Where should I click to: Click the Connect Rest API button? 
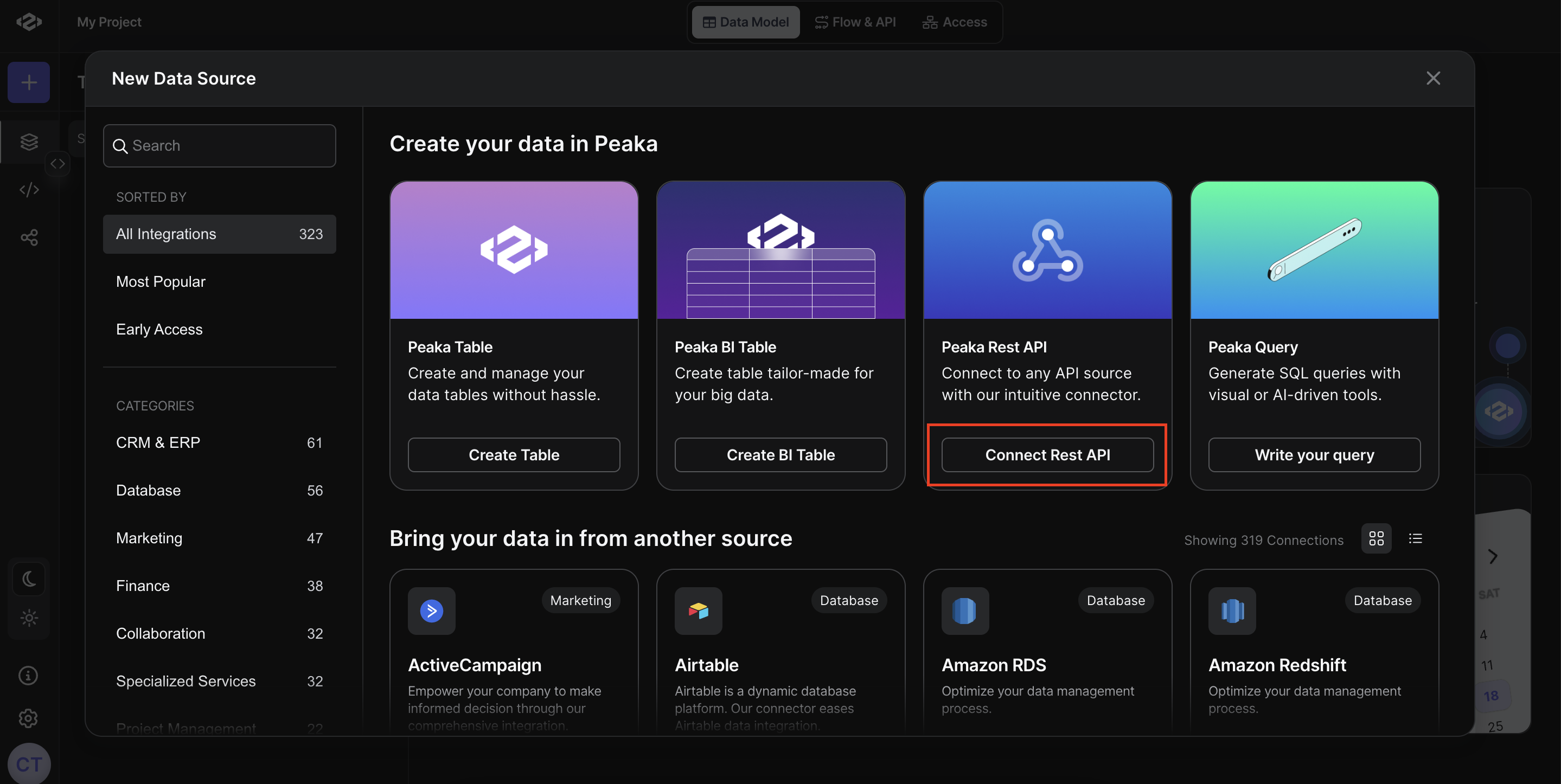tap(1047, 455)
